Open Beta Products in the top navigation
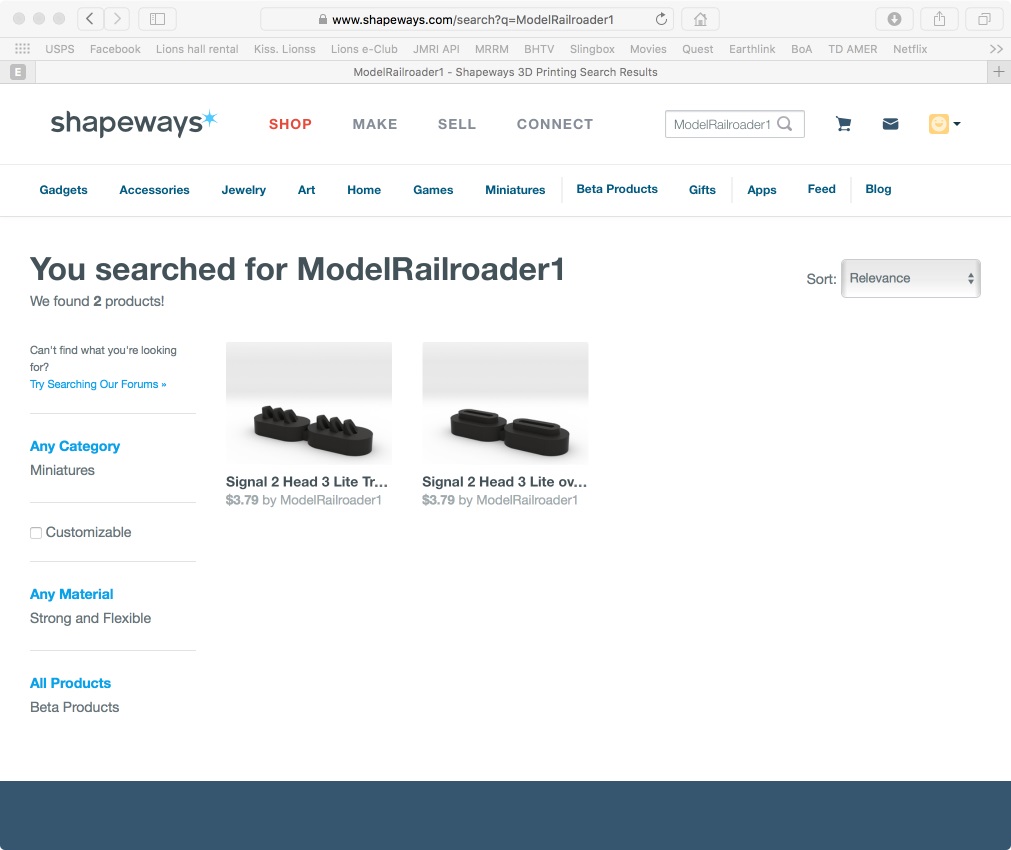Screen dimensions: 1011x850 pyautogui.click(x=616, y=189)
